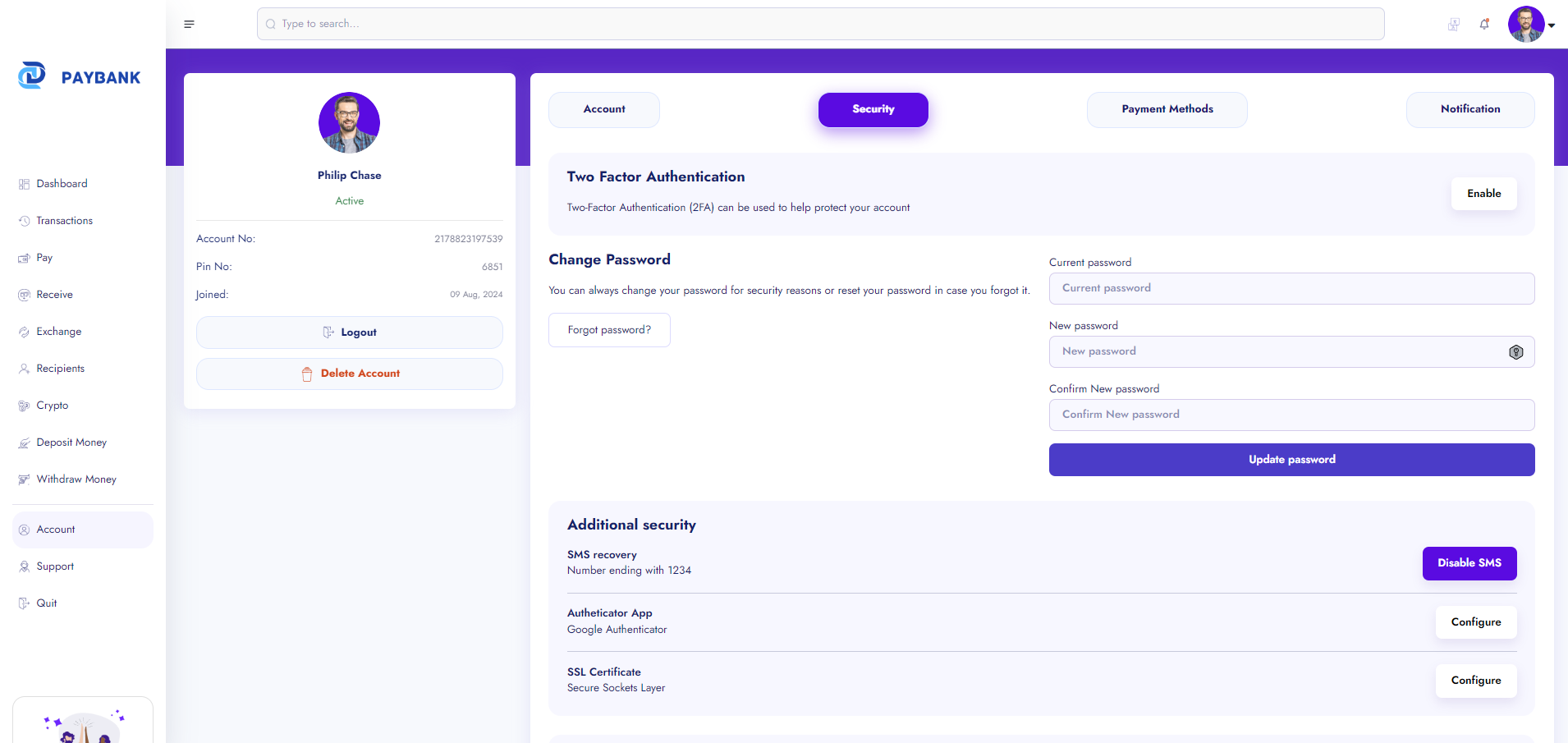This screenshot has width=1568, height=743.
Task: Select the Account tab
Action: [603, 109]
